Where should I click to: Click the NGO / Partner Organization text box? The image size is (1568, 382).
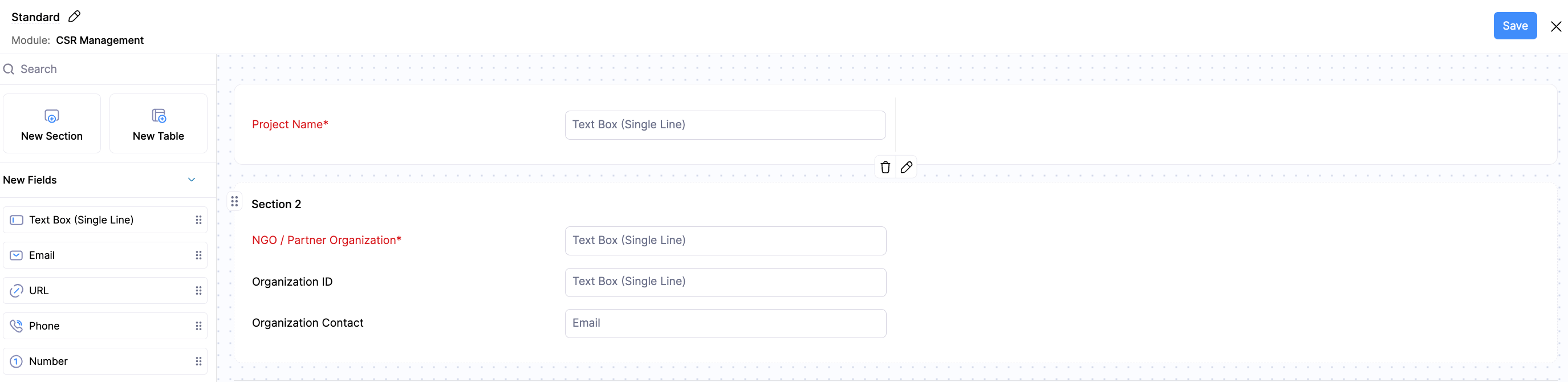pos(724,241)
